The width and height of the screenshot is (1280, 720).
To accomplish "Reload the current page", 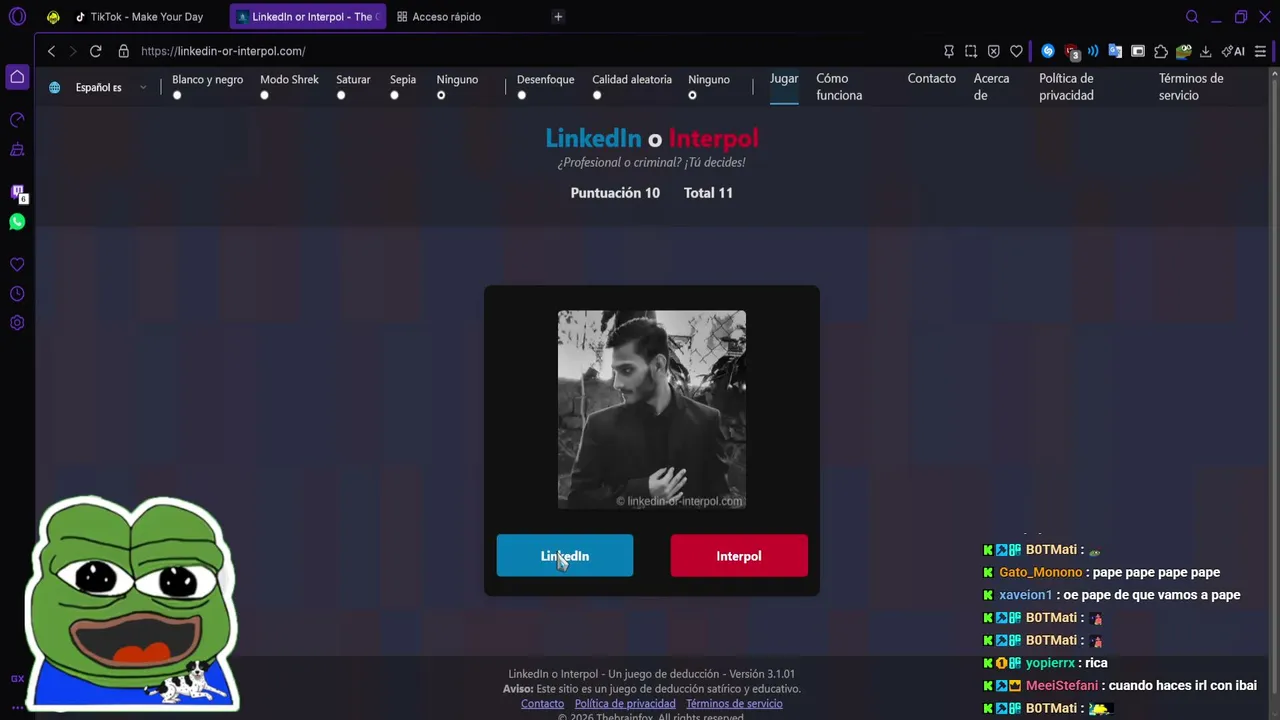I will tap(95, 51).
